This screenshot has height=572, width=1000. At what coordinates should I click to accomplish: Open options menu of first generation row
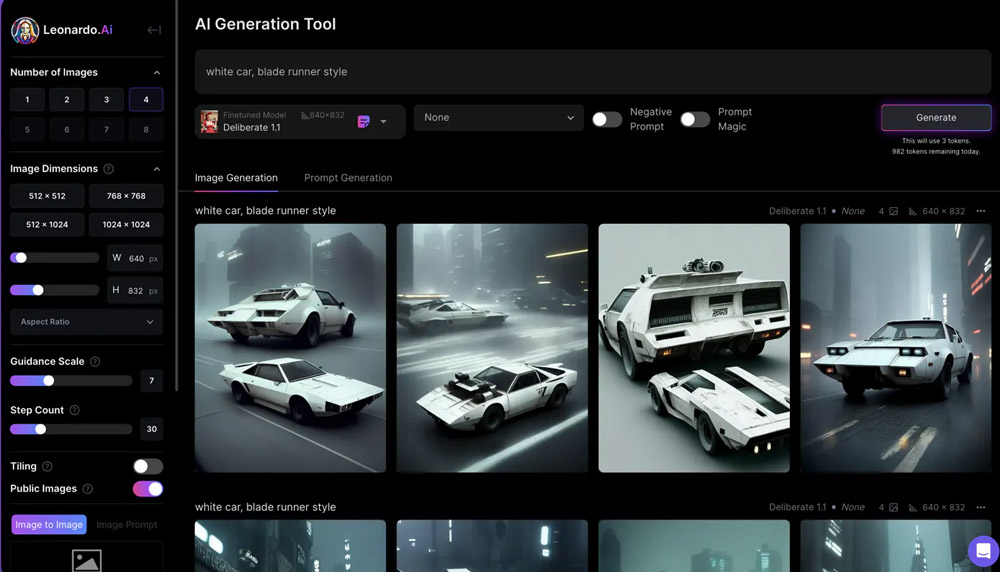(981, 211)
